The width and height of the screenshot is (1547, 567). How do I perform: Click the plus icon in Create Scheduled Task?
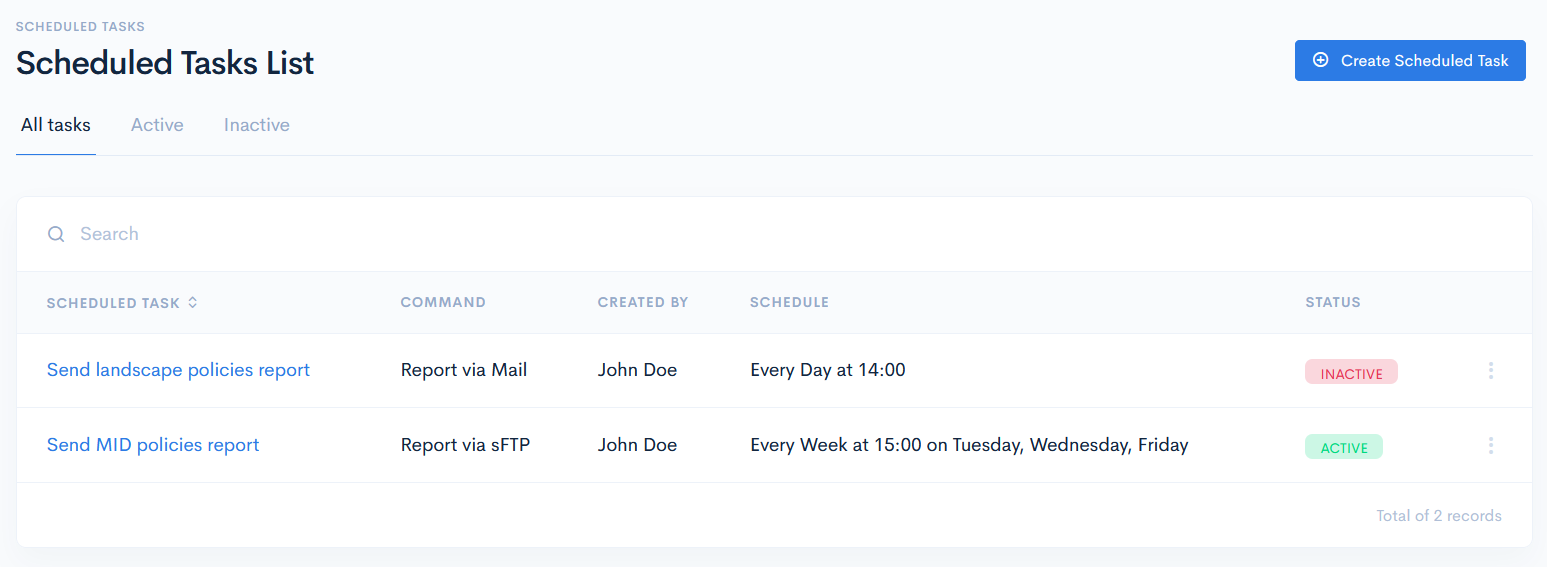click(x=1320, y=60)
